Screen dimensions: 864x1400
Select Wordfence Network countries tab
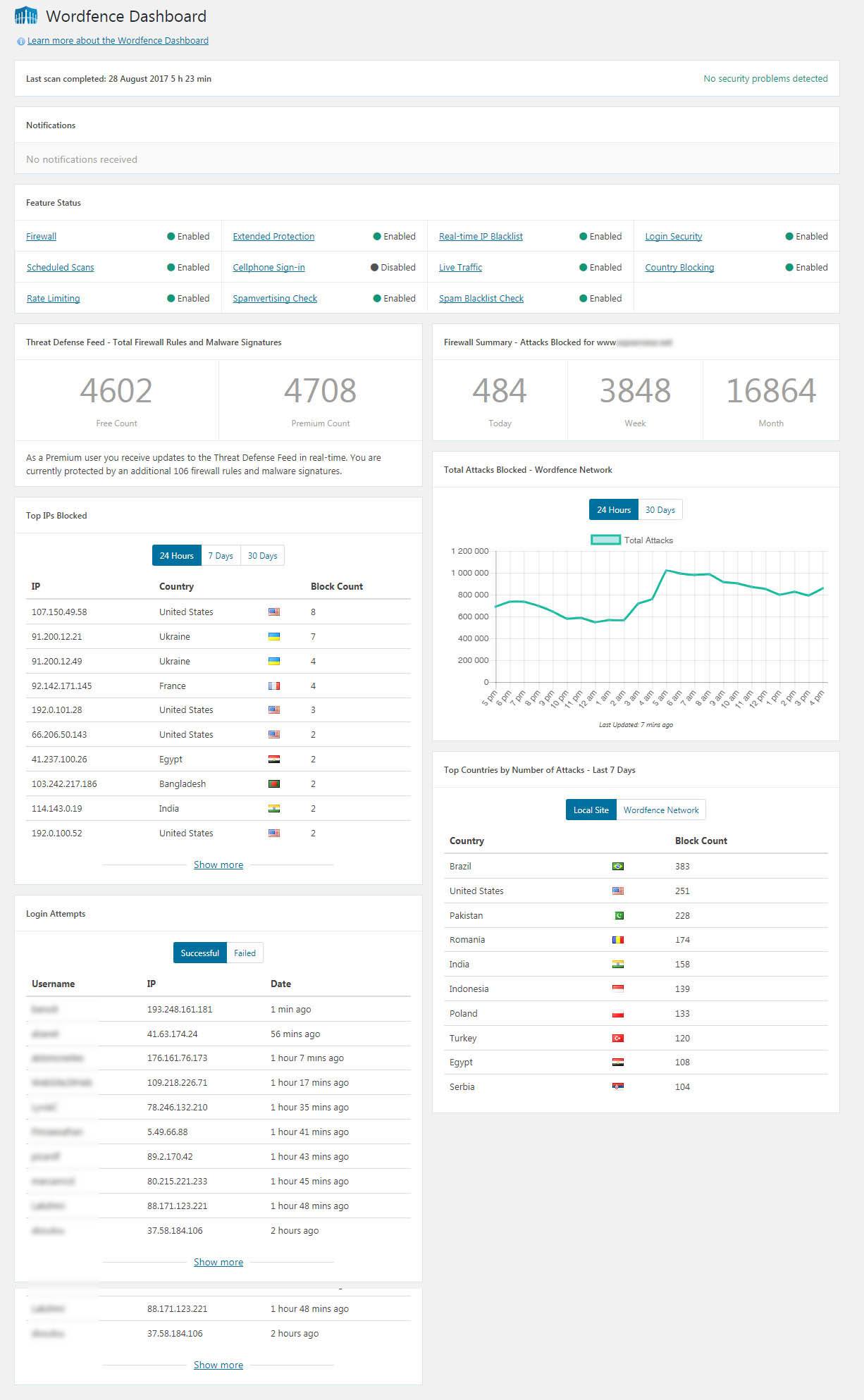661,810
